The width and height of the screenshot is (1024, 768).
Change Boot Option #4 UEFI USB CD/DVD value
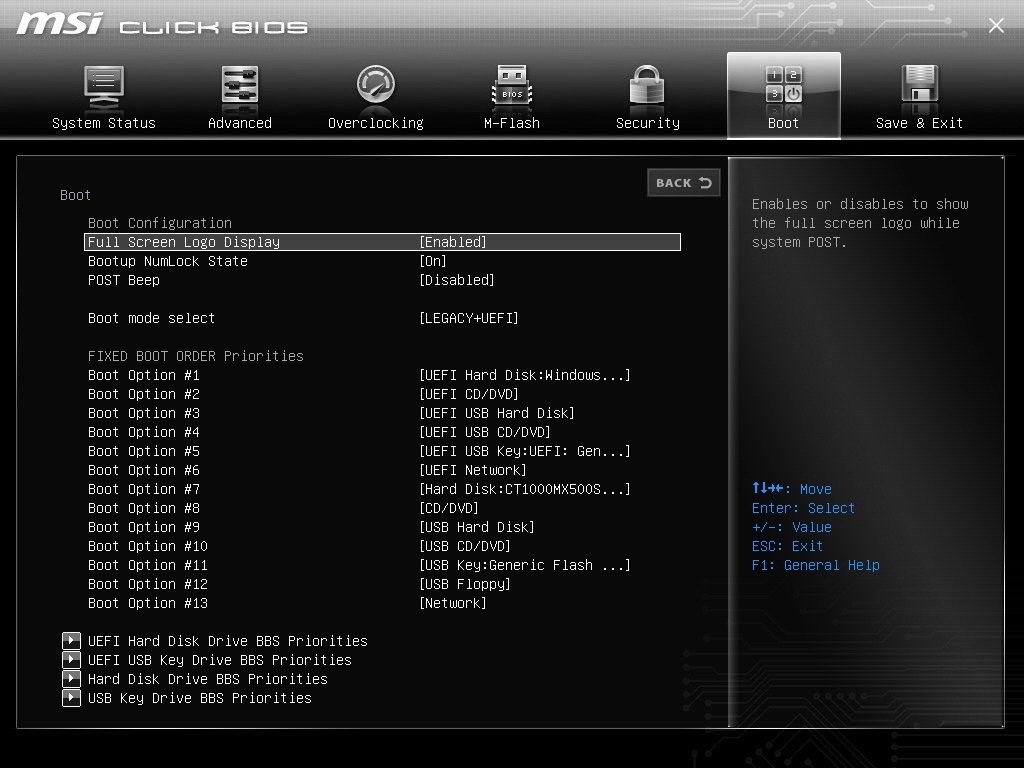click(x=485, y=432)
